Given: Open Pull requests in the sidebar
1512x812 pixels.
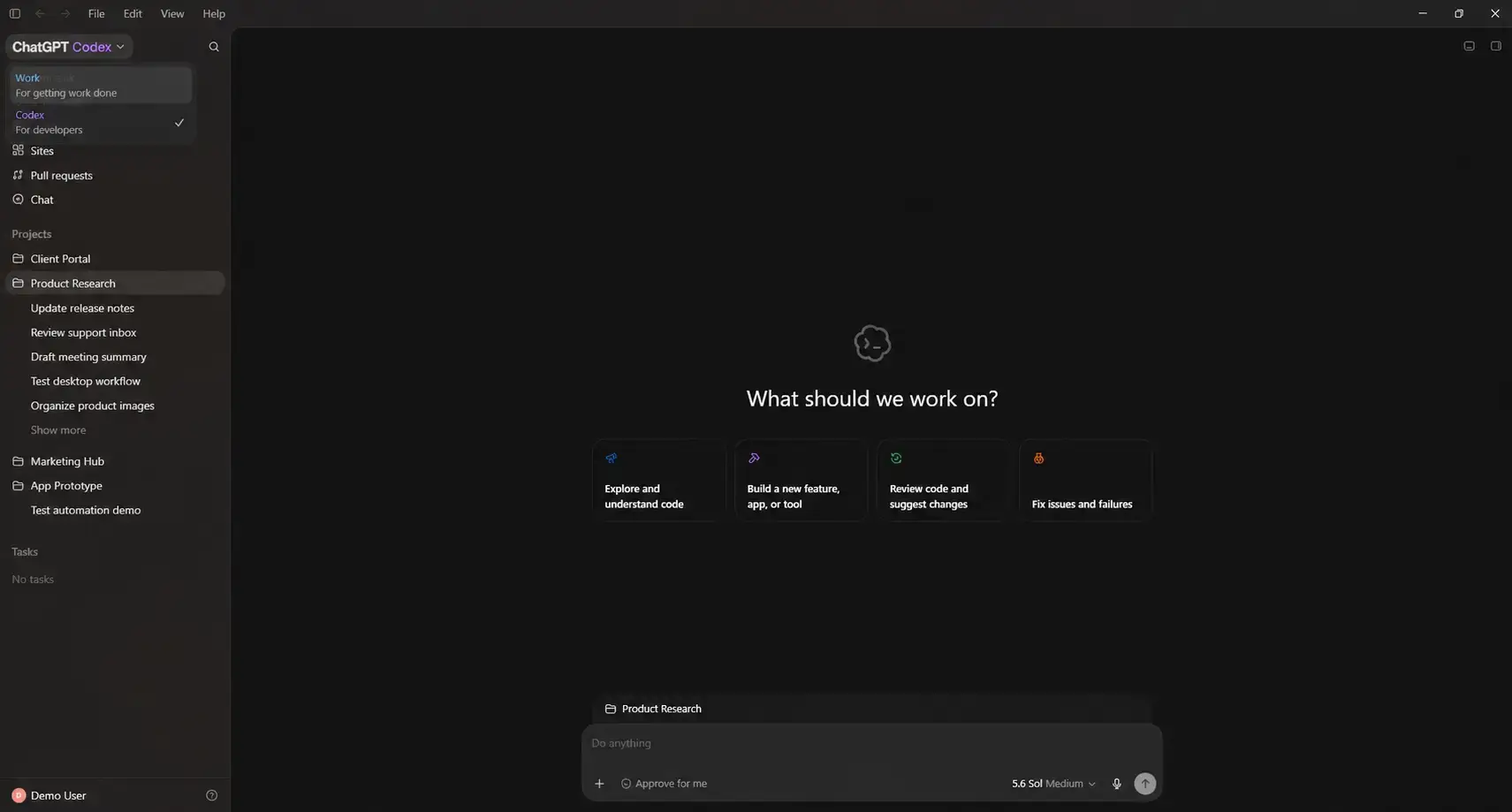Looking at the screenshot, I should [115, 175].
